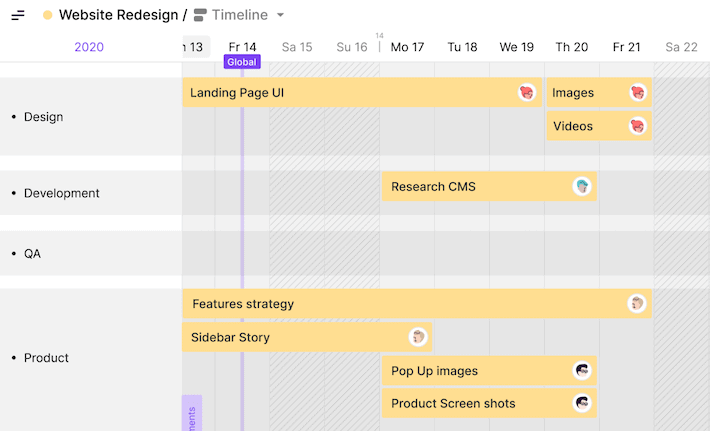This screenshot has height=431, width=710.
Task: Click the Fr 21 date header
Action: [x=627, y=47]
